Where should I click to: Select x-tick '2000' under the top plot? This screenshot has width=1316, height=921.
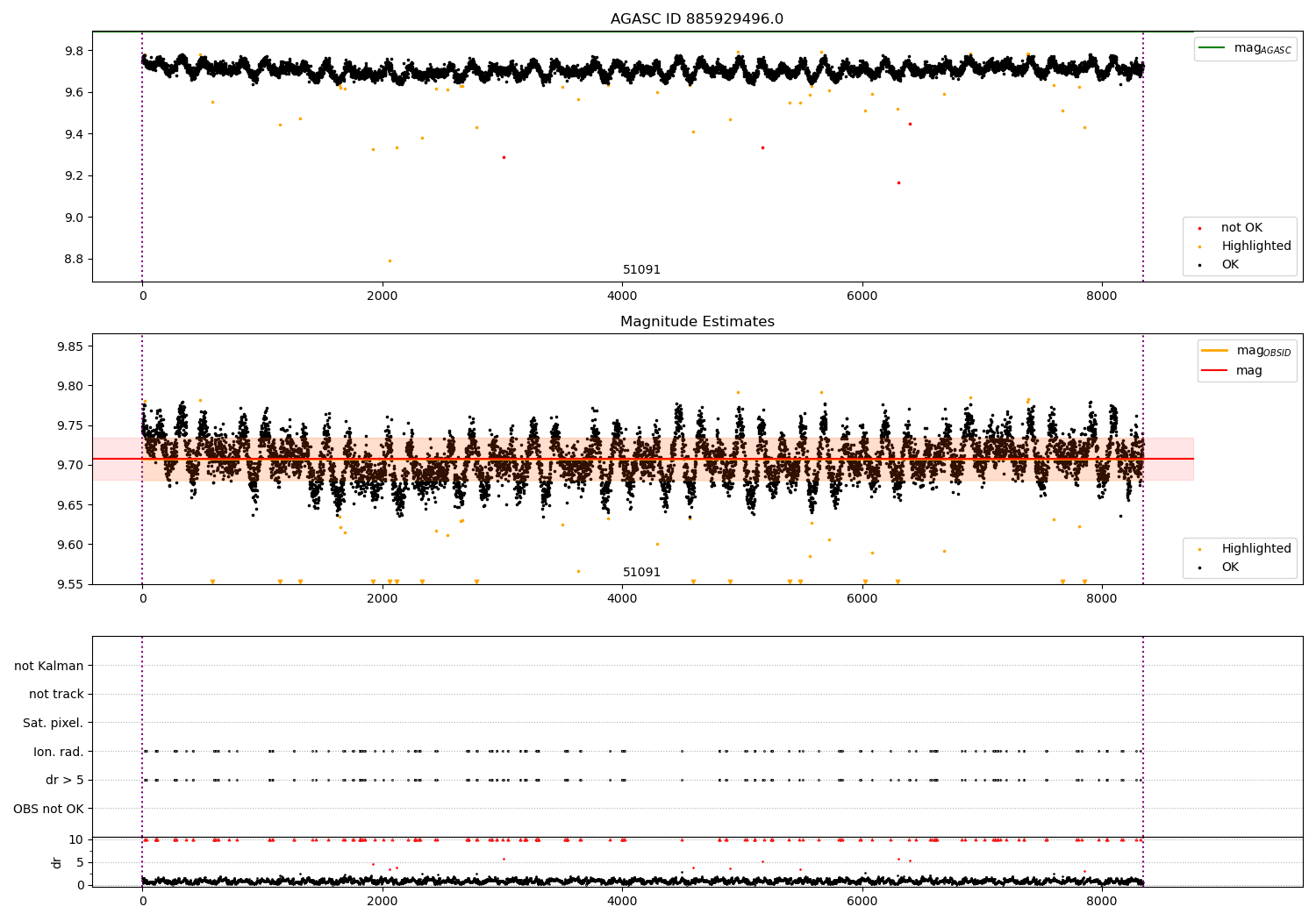(x=383, y=296)
